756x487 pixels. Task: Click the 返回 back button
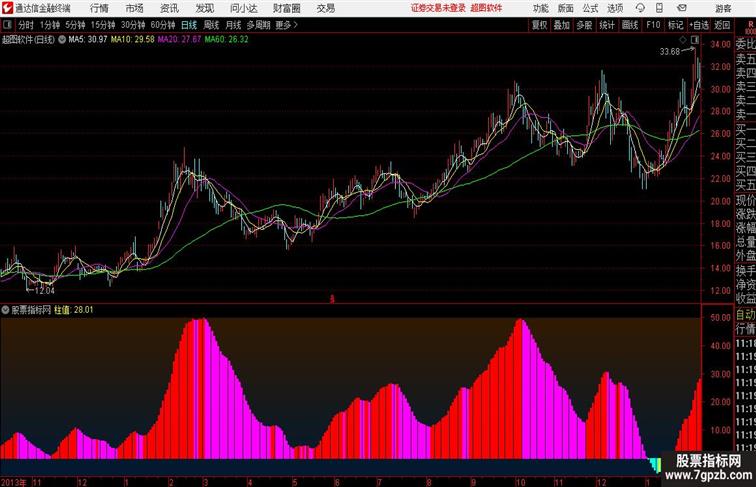click(x=722, y=25)
